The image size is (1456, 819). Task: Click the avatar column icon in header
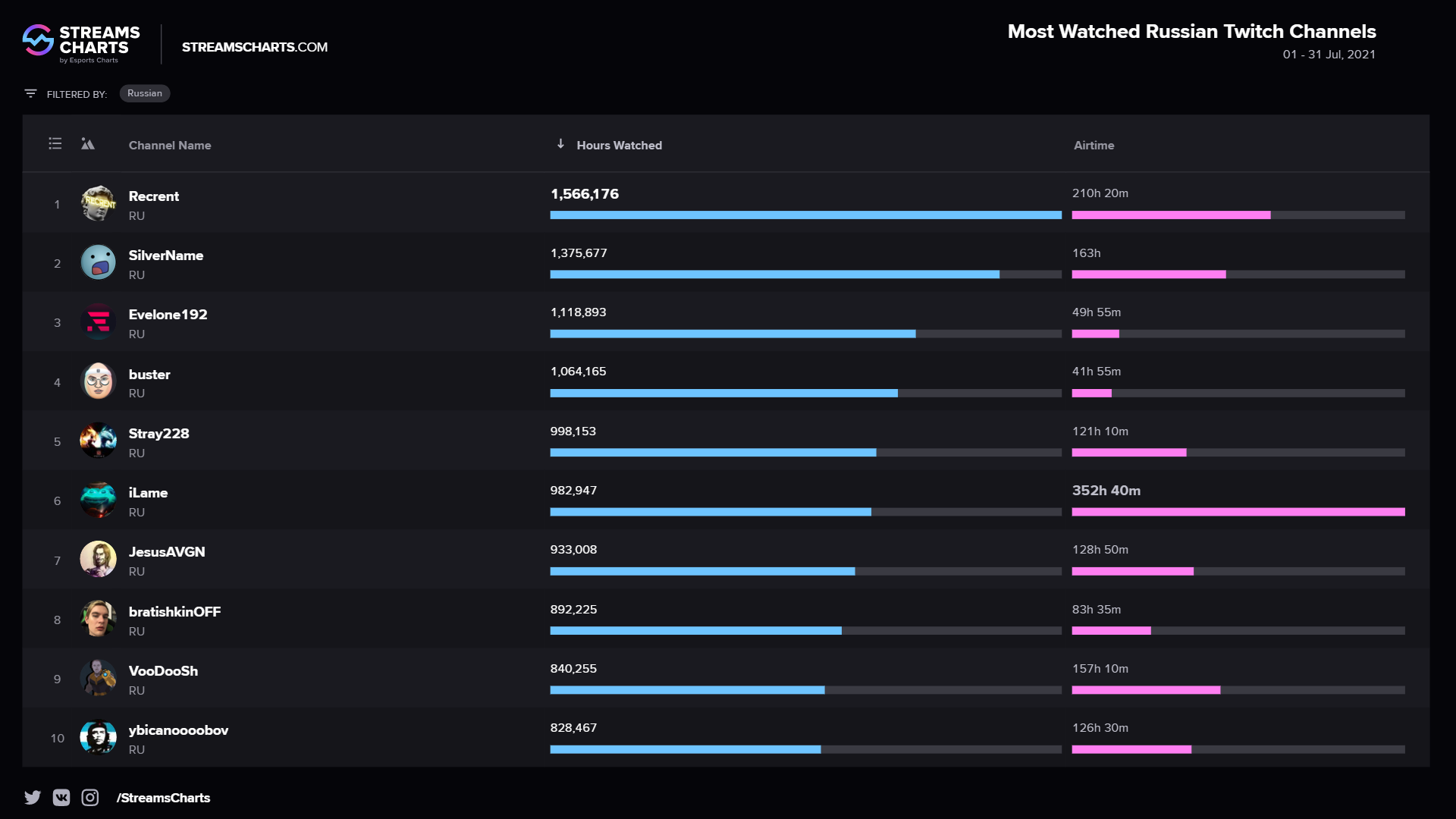88,144
